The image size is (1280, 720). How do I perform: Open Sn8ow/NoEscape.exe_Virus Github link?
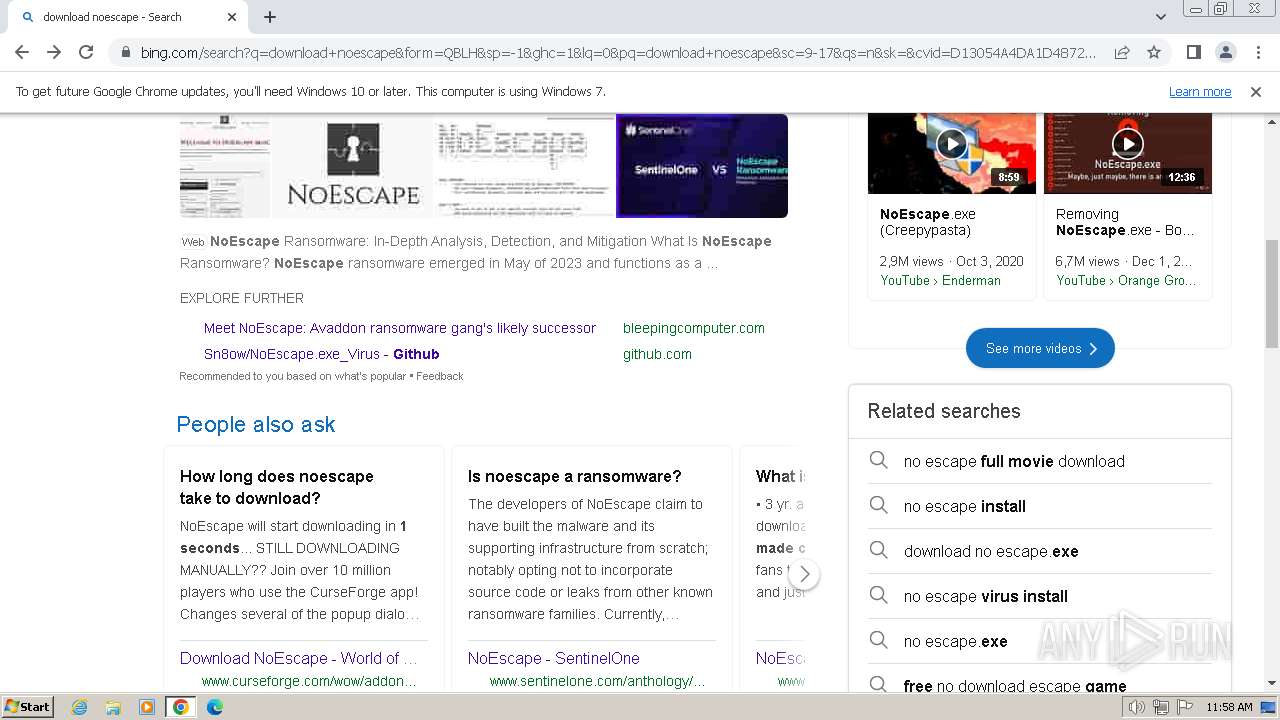point(322,354)
